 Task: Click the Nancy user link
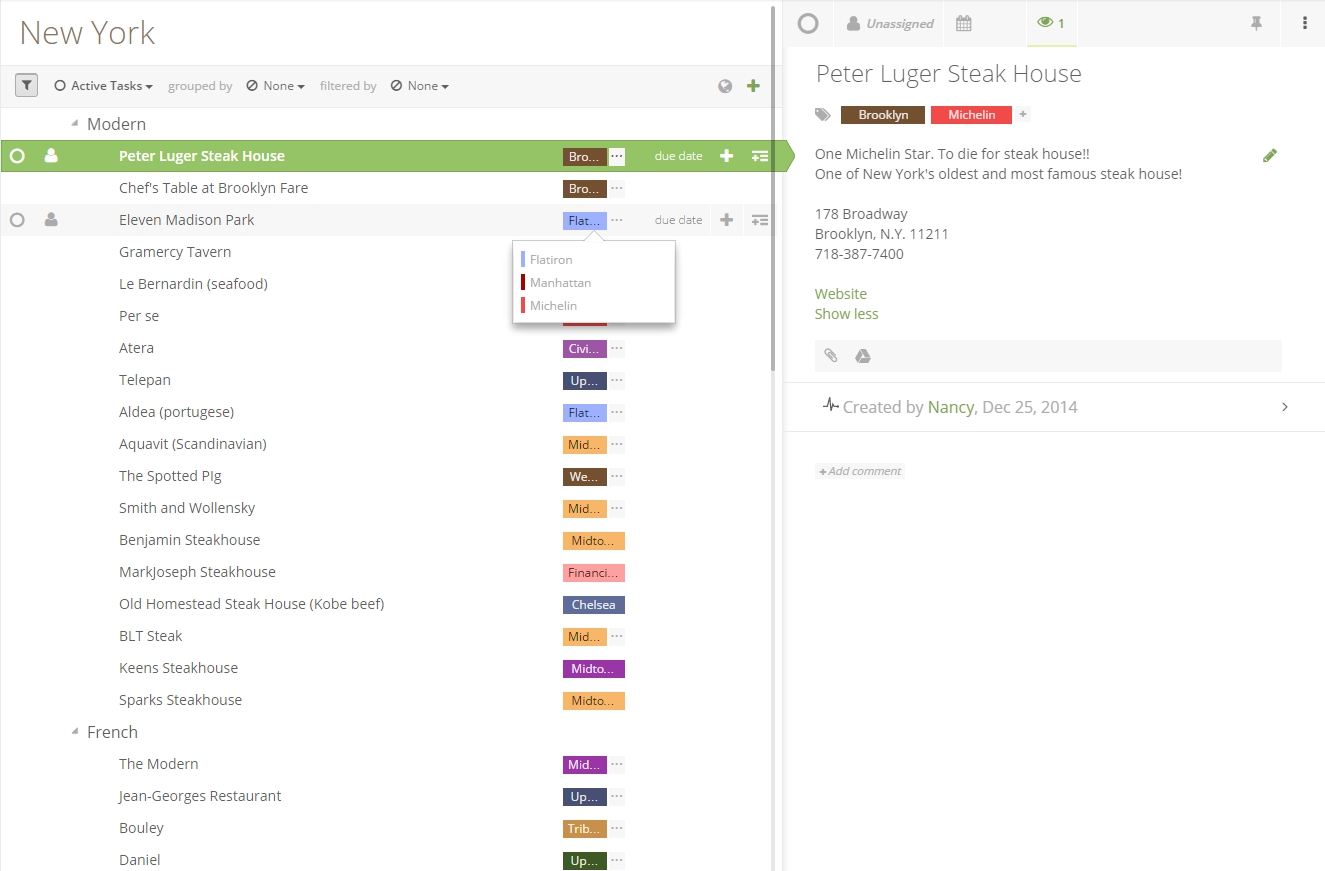coord(951,407)
